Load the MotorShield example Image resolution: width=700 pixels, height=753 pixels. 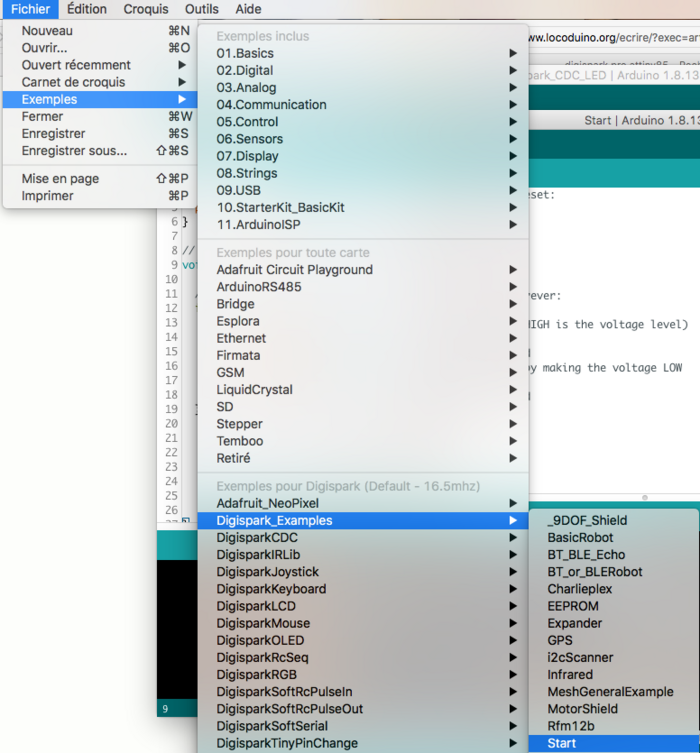614,709
